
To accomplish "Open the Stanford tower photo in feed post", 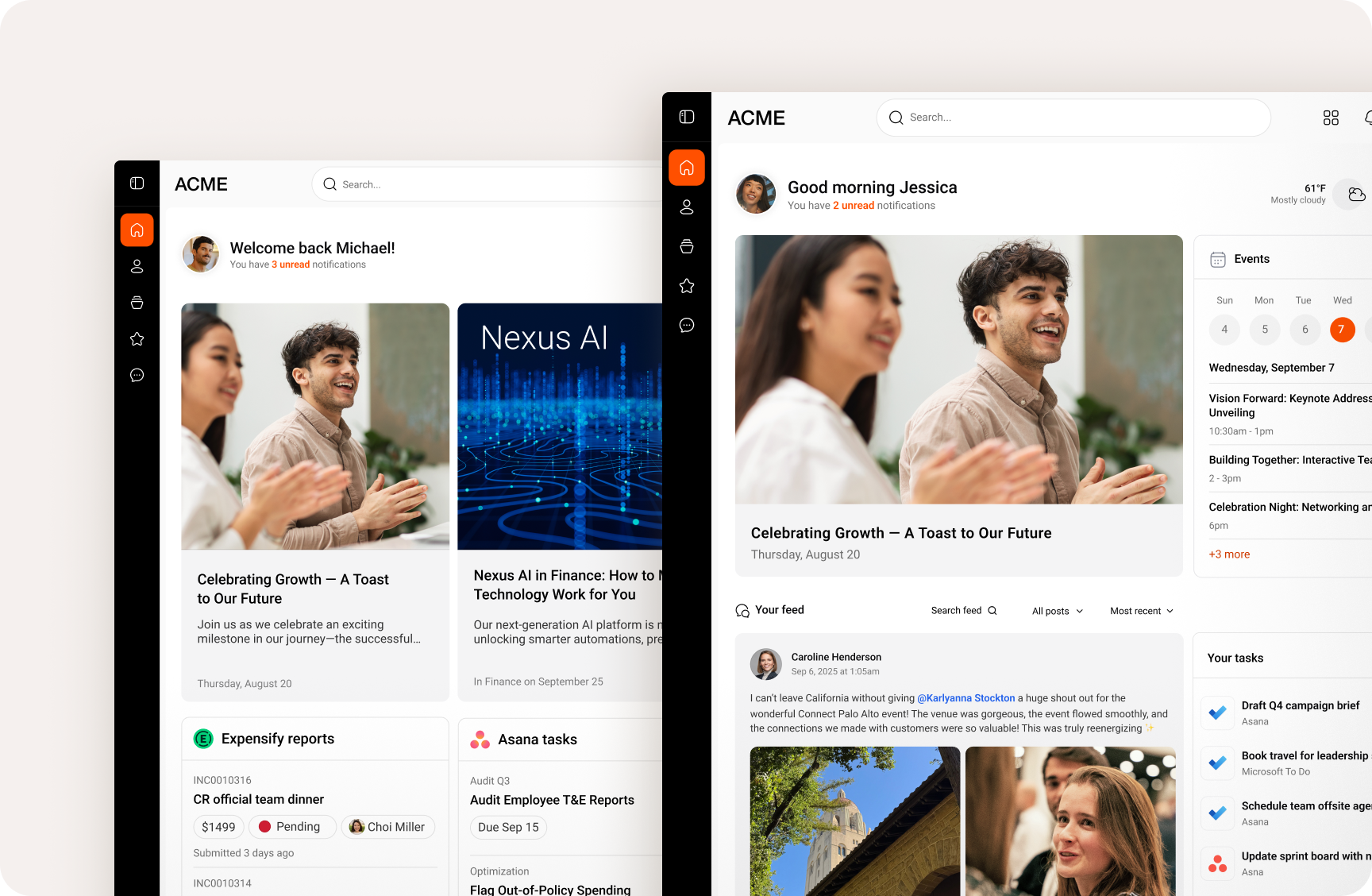I will coord(855,821).
